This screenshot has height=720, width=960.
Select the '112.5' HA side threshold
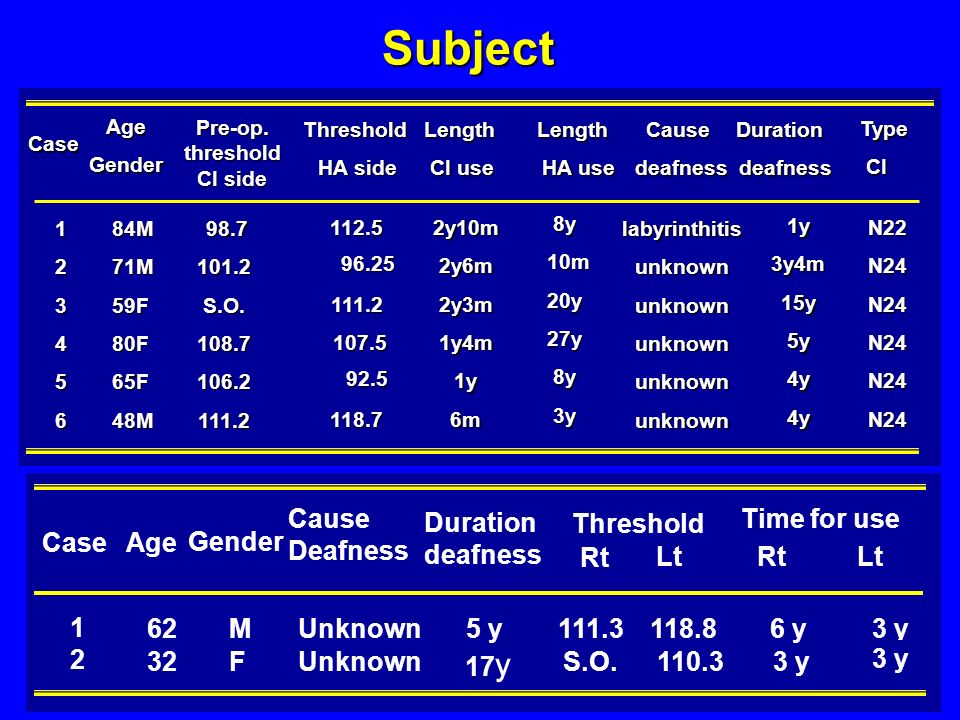[356, 228]
